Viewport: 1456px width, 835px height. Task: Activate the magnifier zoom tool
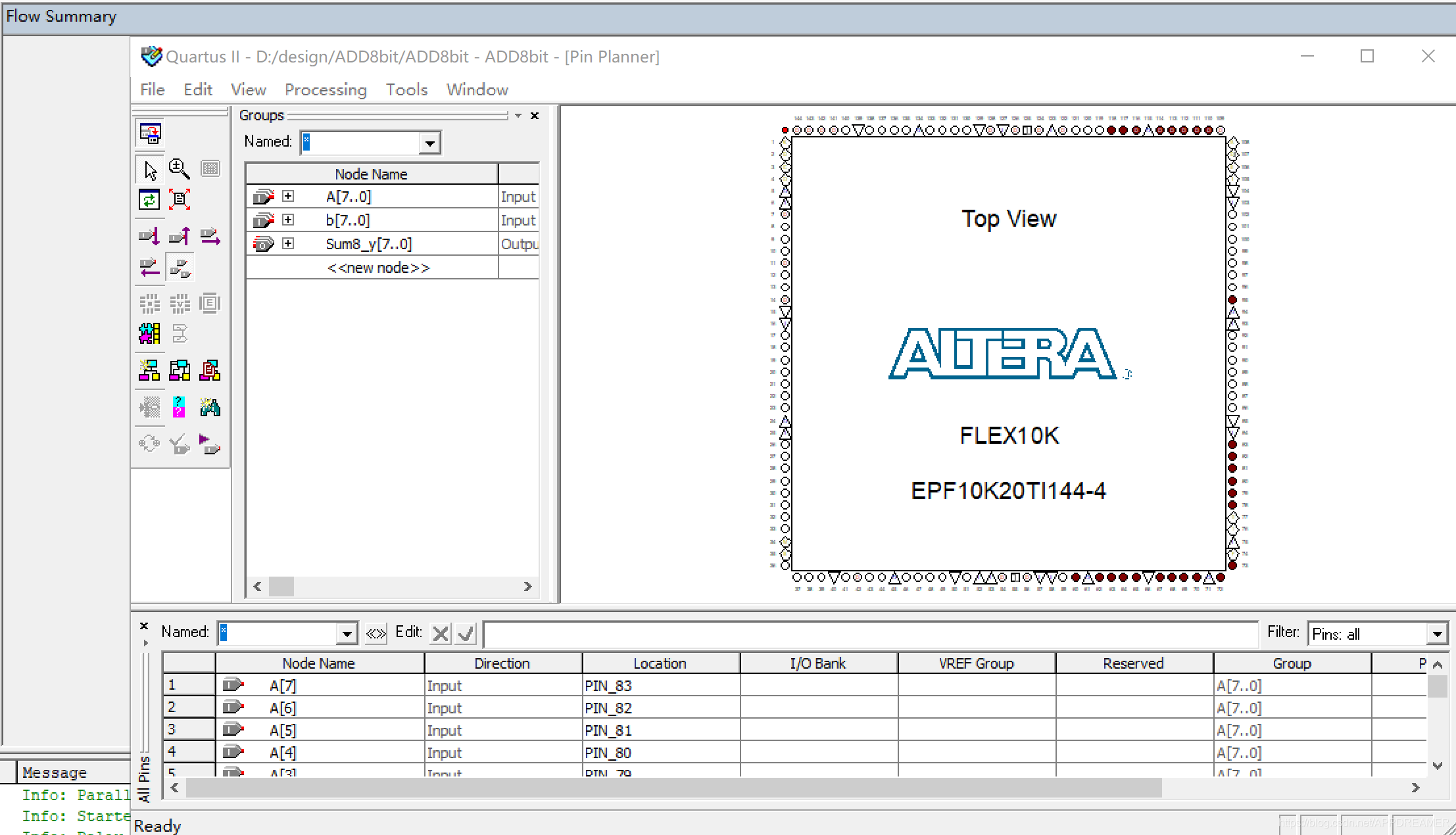pyautogui.click(x=180, y=170)
